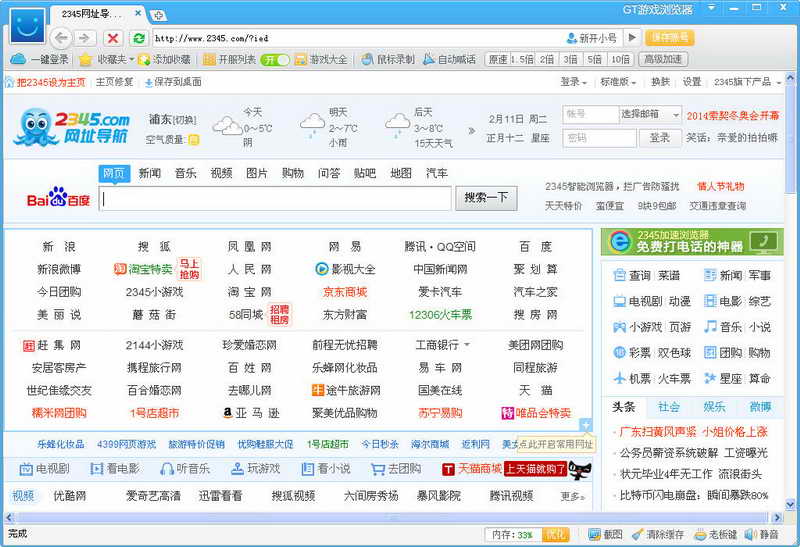The image size is (800, 547).
Task: Toggle the green 开 switch
Action: (274, 60)
